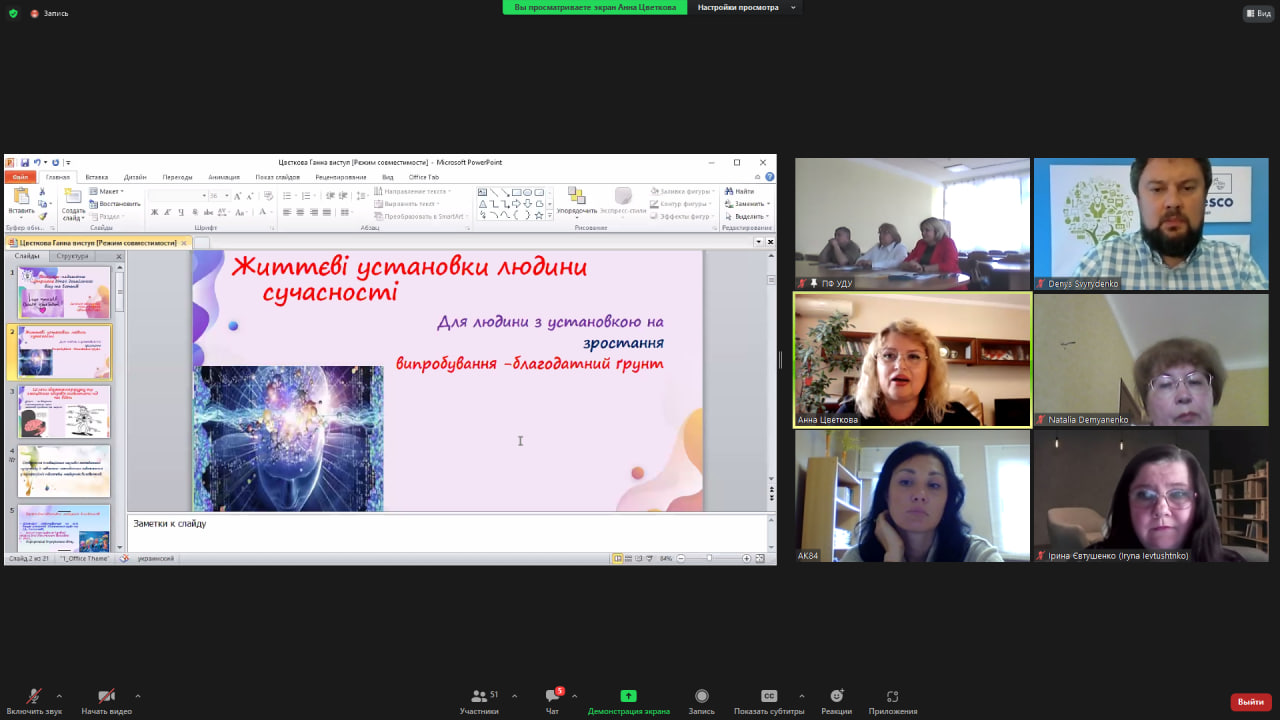Expand the Настройки просмотра dropdown
The width and height of the screenshot is (1280, 720).
744,7
